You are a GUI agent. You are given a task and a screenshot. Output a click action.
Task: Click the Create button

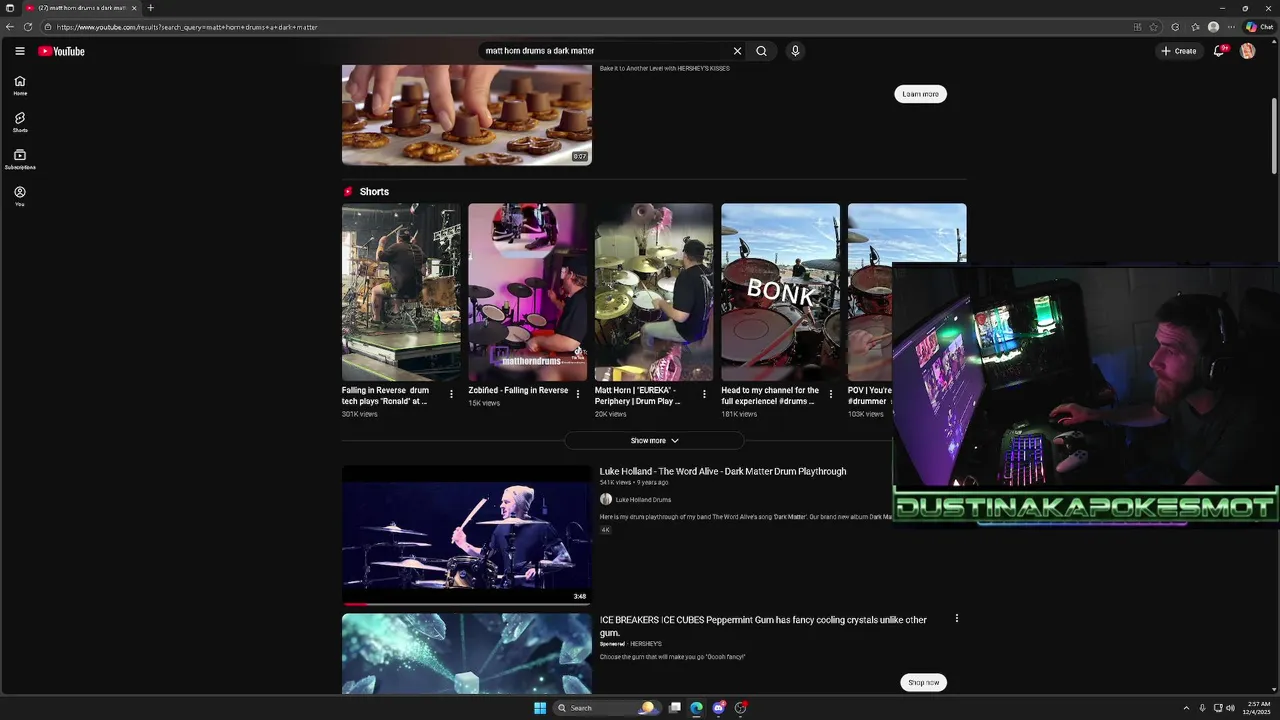pyautogui.click(x=1178, y=51)
